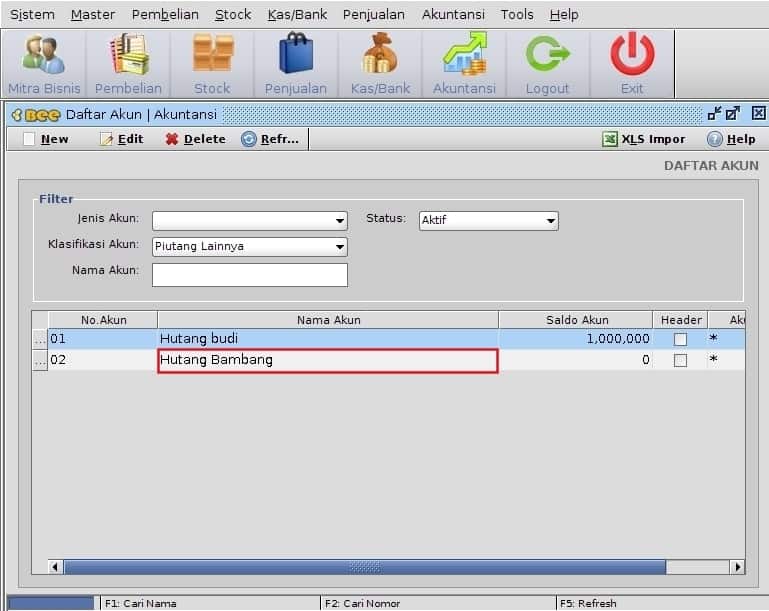
Task: Click the asterisk in Hutang Bambang row
Action: coord(714,358)
